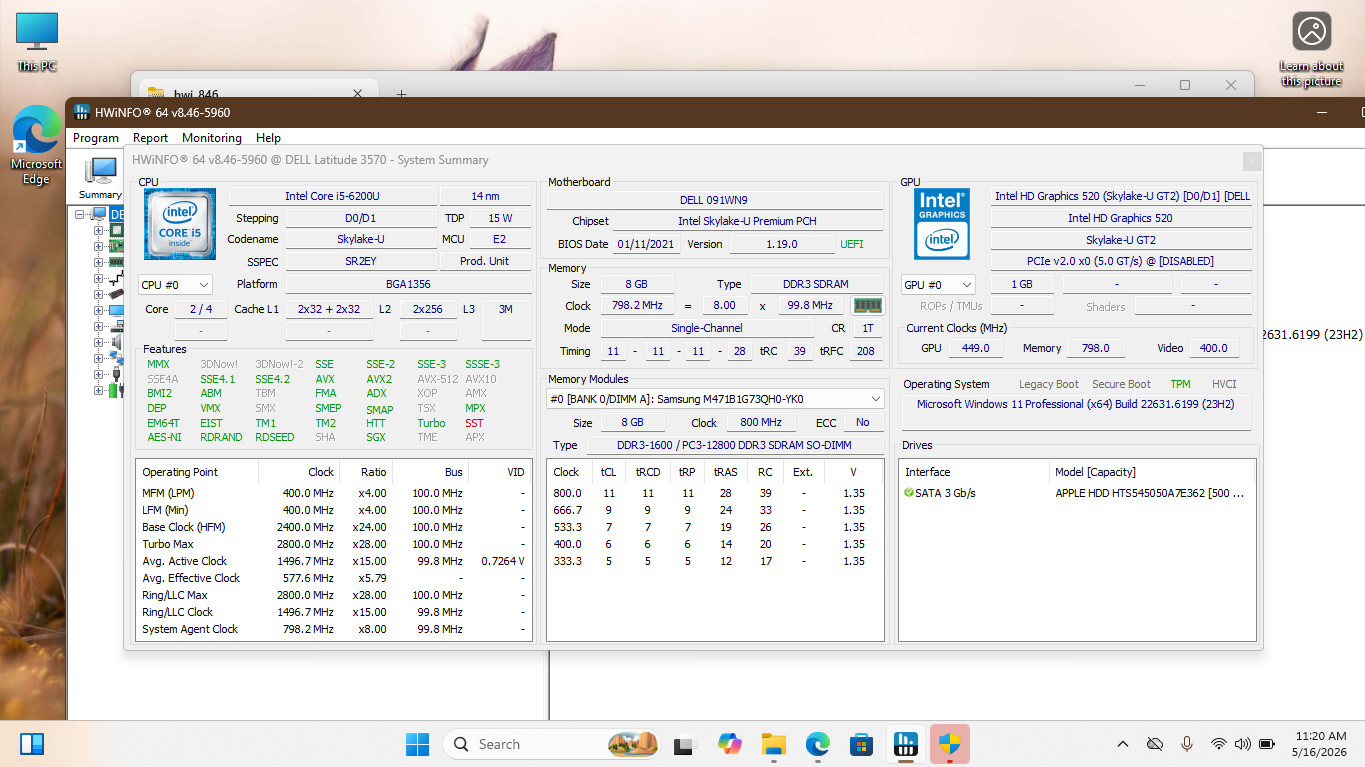This screenshot has height=767, width=1365.
Task: Open Task View on the taskbar
Action: tap(684, 744)
